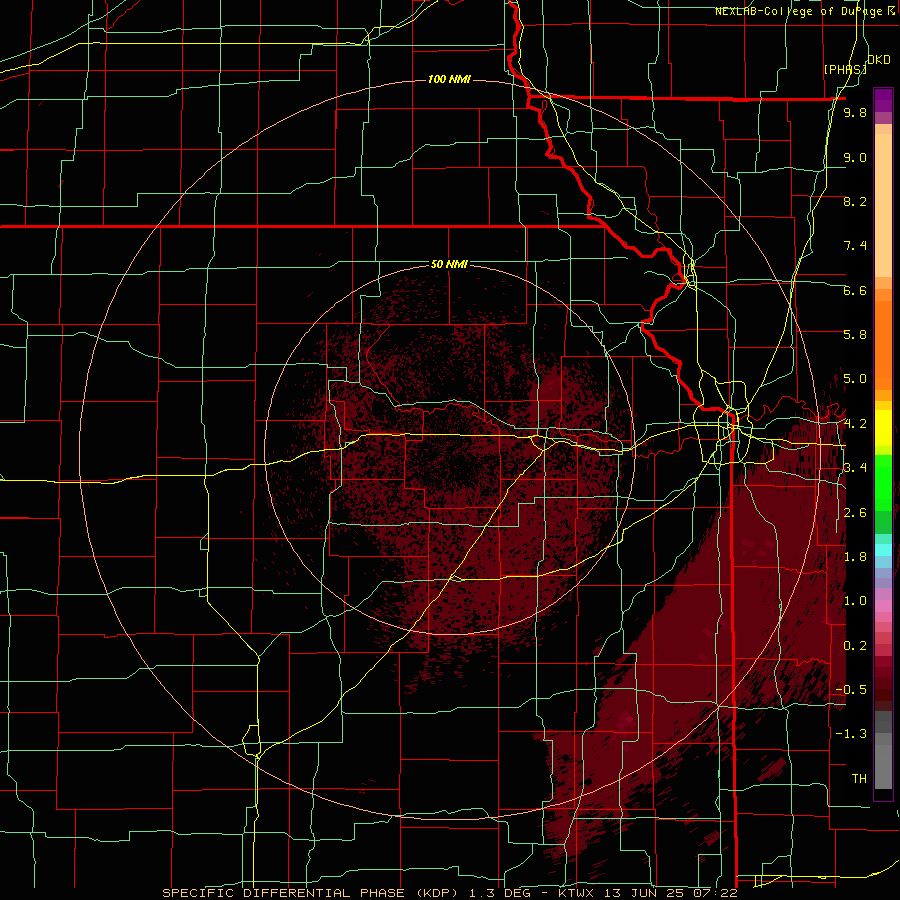Click the 6.6 color scale value
This screenshot has height=900, width=900.
tap(855, 290)
